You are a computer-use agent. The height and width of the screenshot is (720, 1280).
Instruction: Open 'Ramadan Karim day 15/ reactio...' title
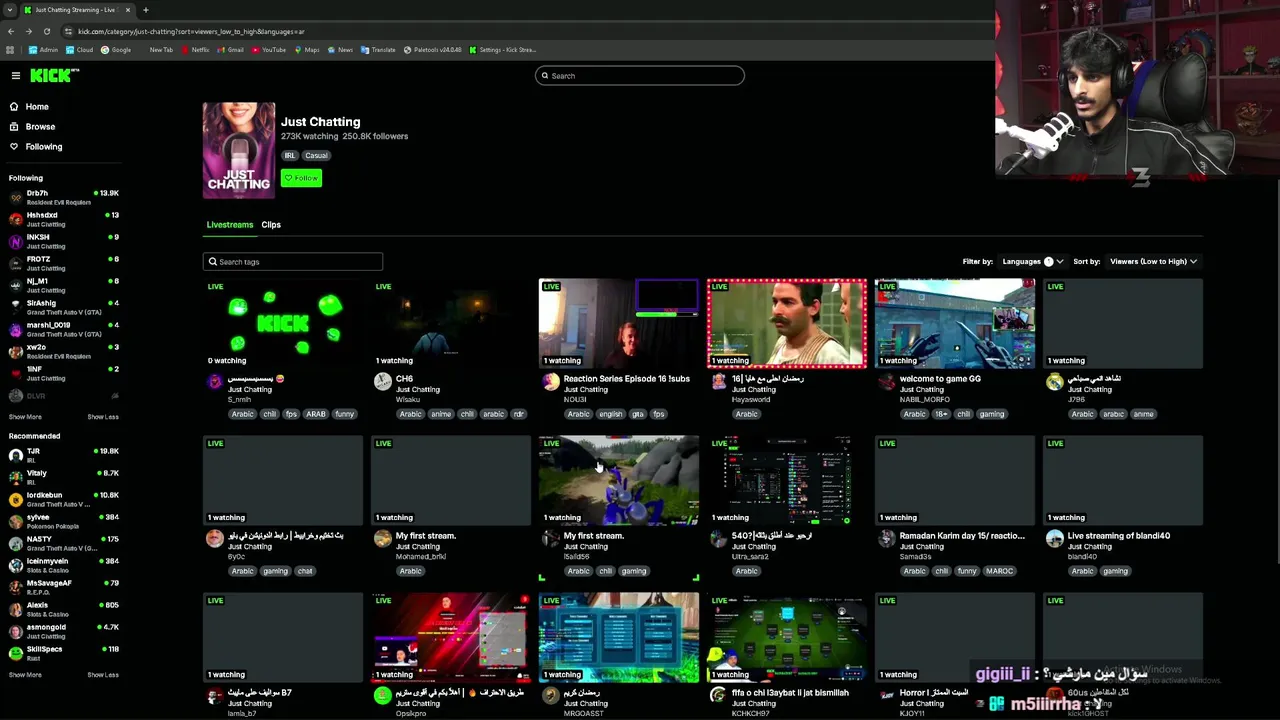tap(962, 536)
